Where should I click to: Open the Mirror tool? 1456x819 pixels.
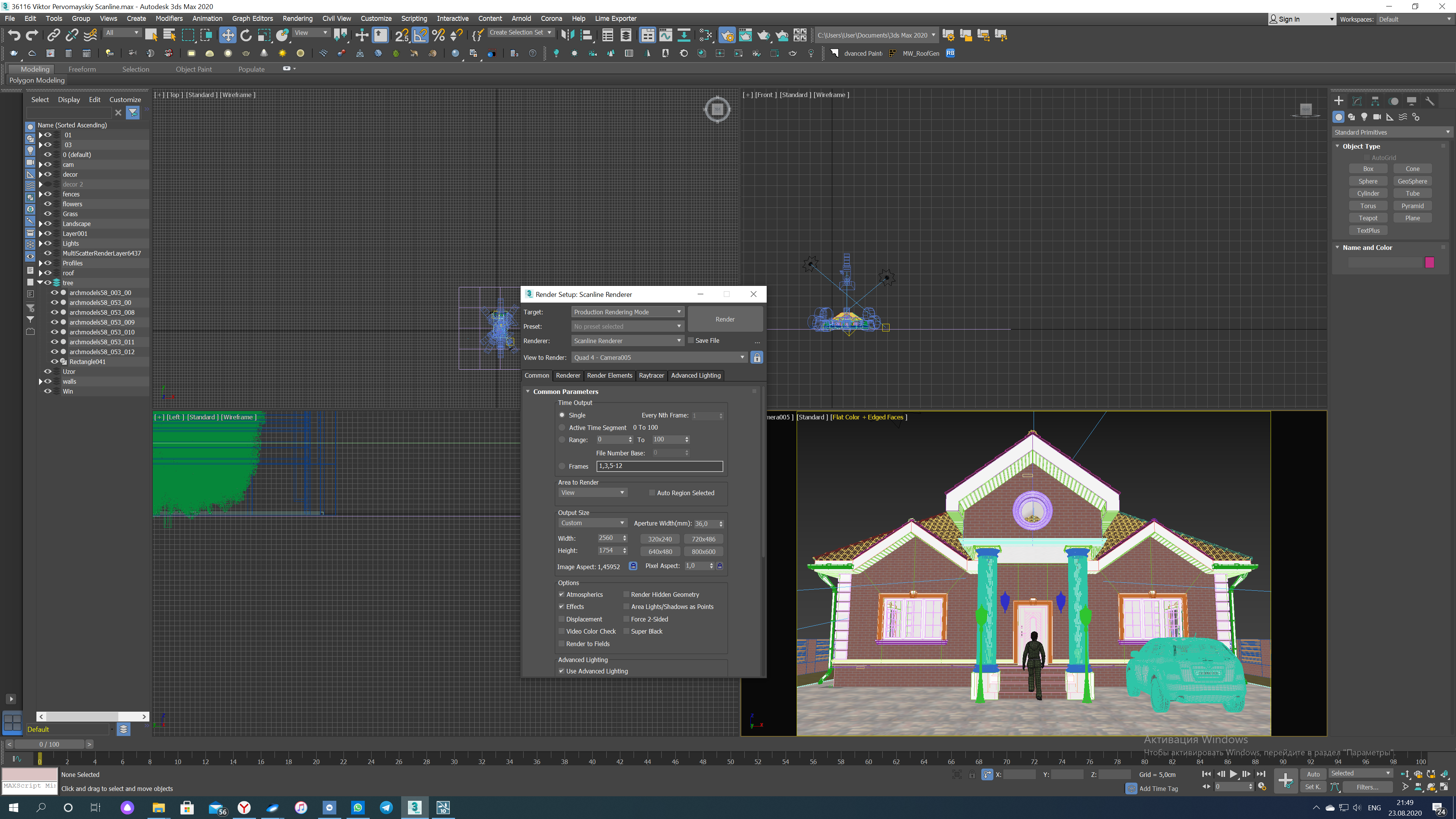[x=567, y=35]
